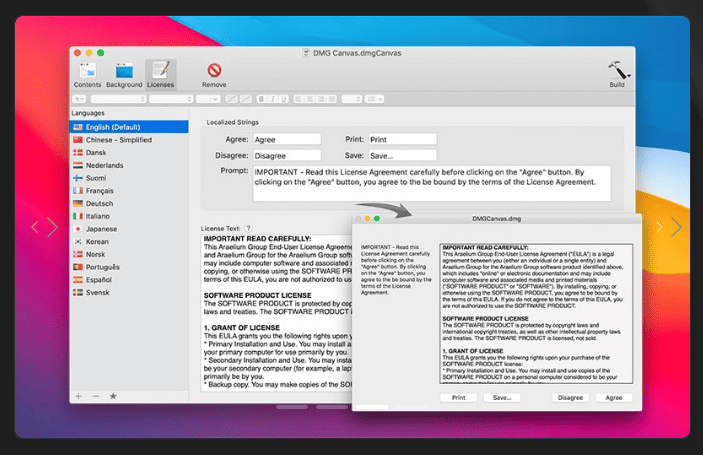The width and height of the screenshot is (703, 455).
Task: Click the License Text help button
Action: click(248, 228)
